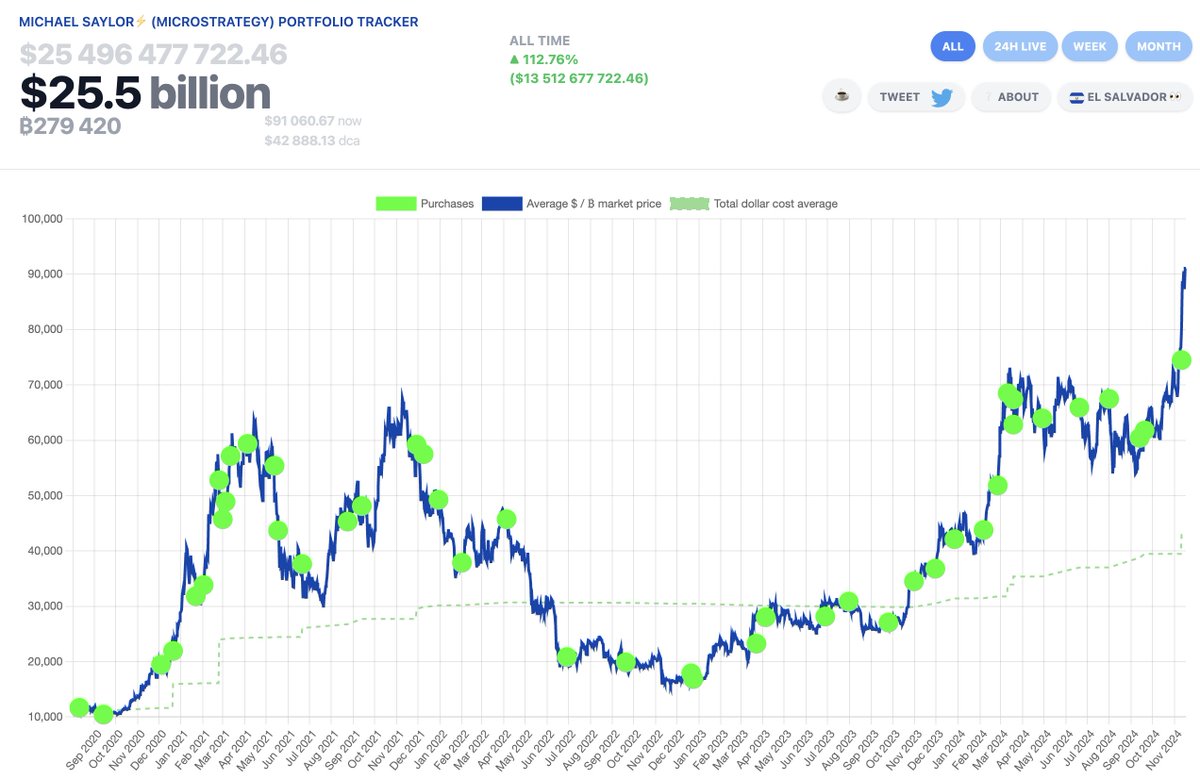Click the first purchase dot at Sep 2020
The height and width of the screenshot is (780, 1200).
click(79, 708)
